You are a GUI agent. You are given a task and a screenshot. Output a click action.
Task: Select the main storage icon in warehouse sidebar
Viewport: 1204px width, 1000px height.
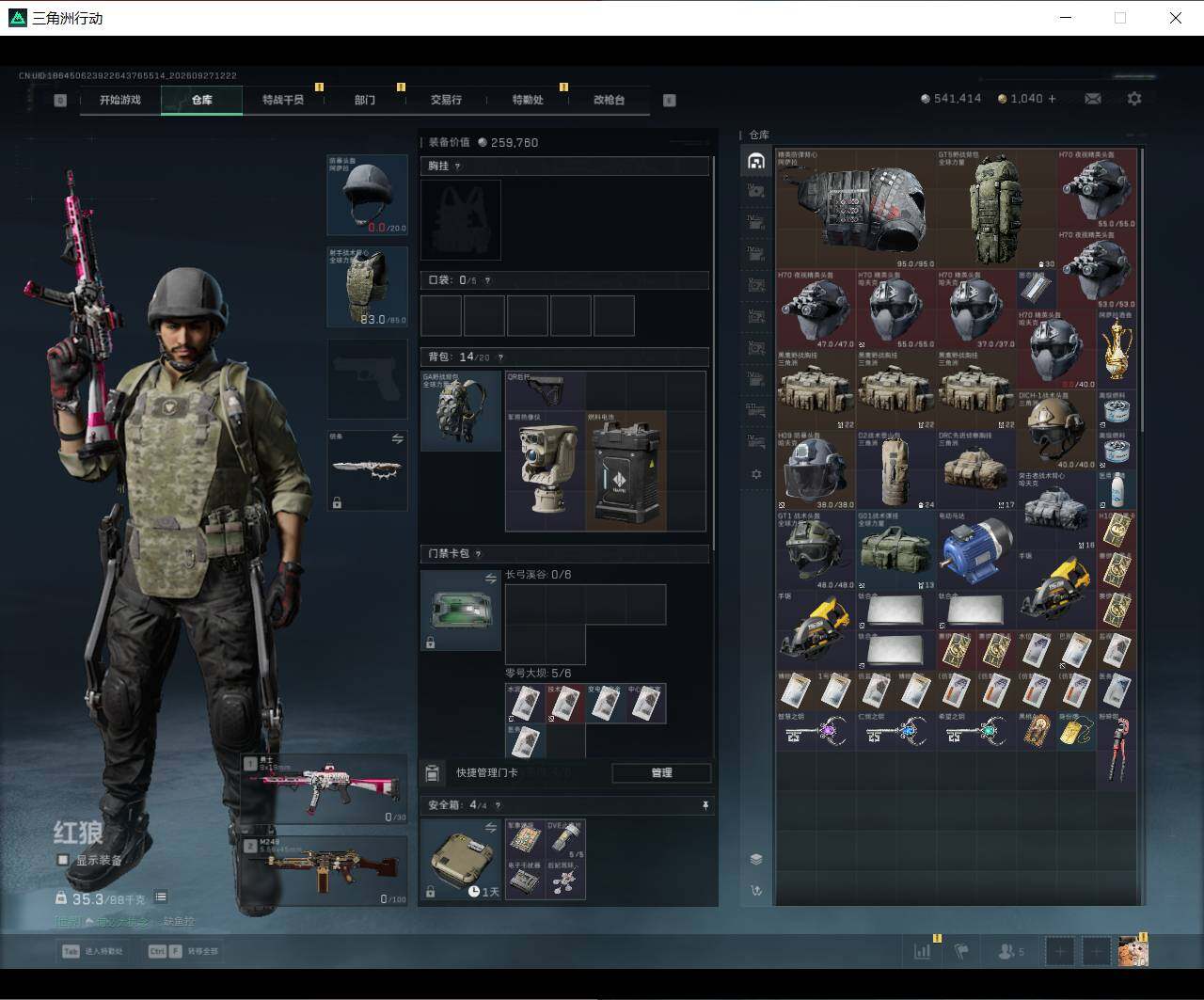point(756,161)
